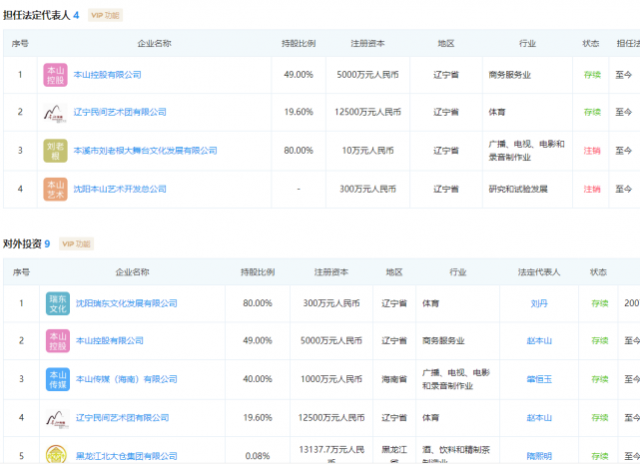The width and height of the screenshot is (640, 464).
Task: Click the 对外投资 section heading
Action: [22, 244]
